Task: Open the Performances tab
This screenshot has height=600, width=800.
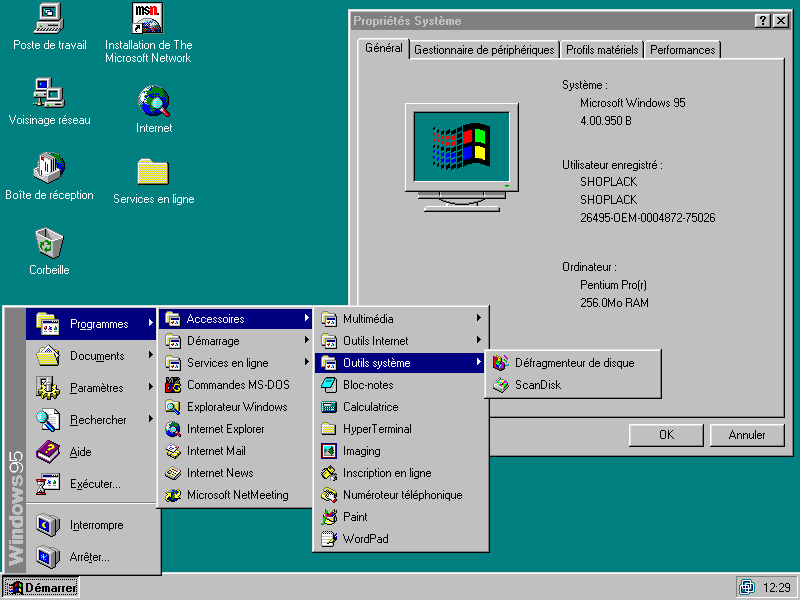Action: coord(682,50)
